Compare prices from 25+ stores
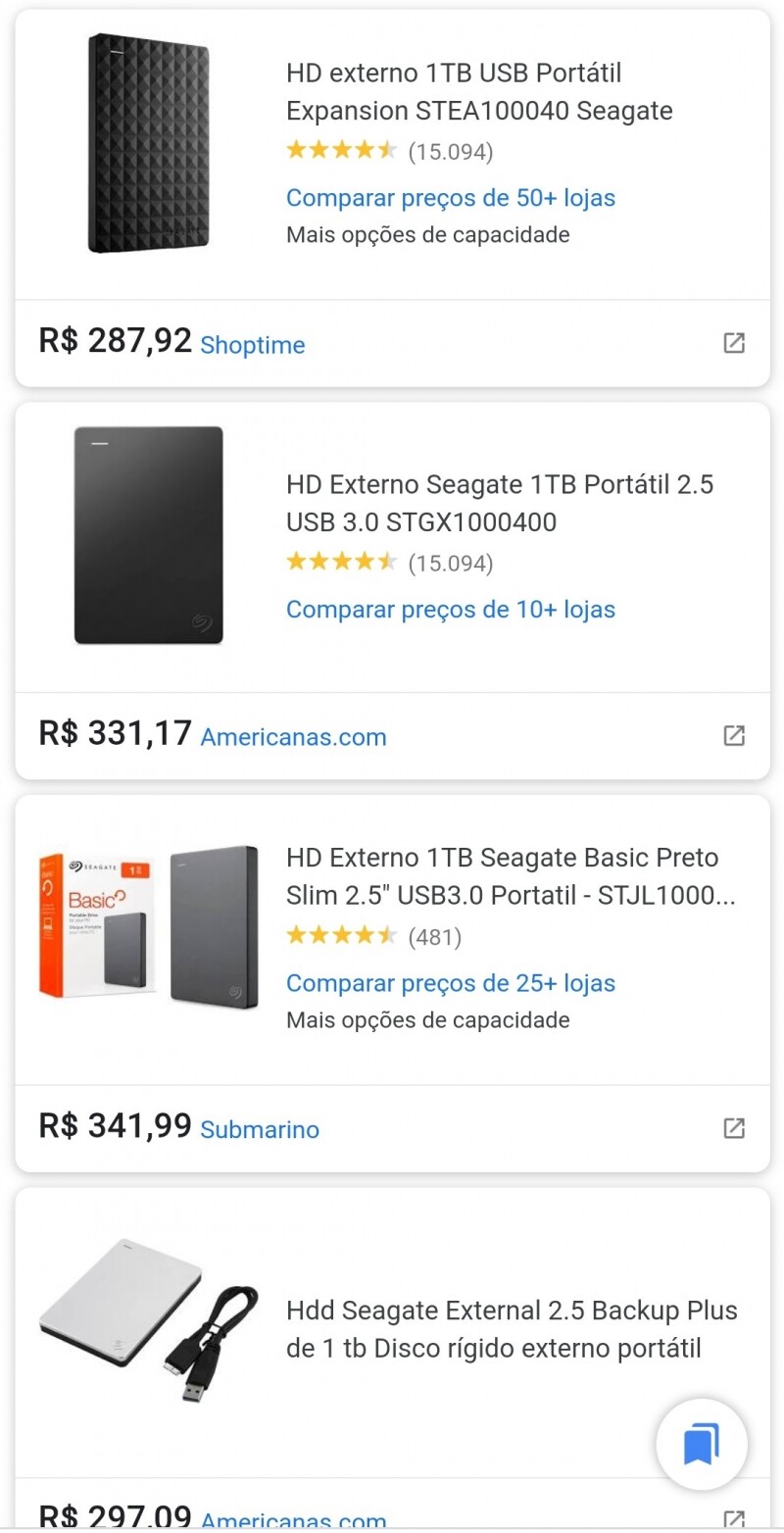Image resolution: width=784 pixels, height=1533 pixels. click(451, 983)
